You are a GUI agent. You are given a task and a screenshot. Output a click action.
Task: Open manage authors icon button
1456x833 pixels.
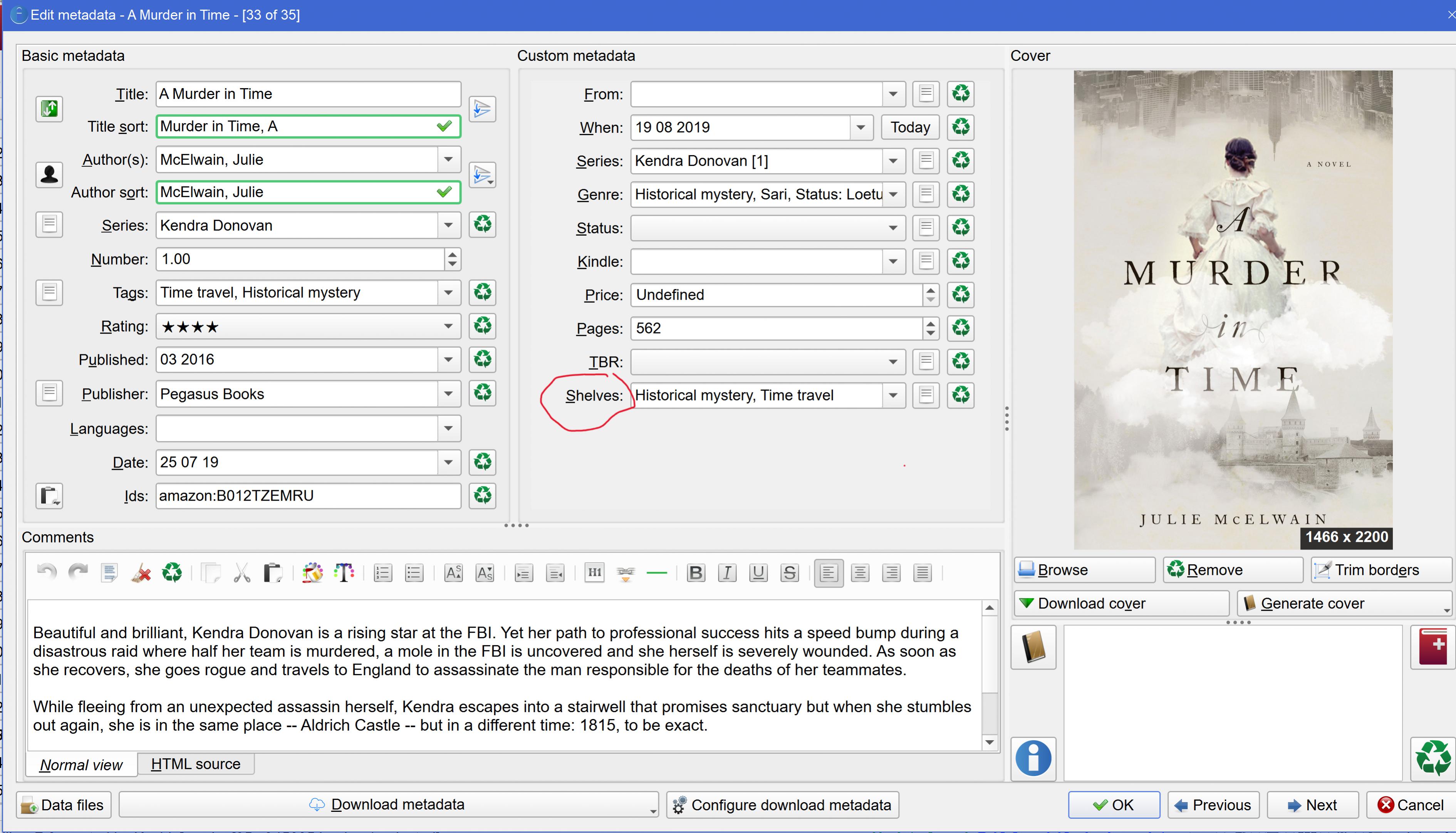tap(49, 174)
